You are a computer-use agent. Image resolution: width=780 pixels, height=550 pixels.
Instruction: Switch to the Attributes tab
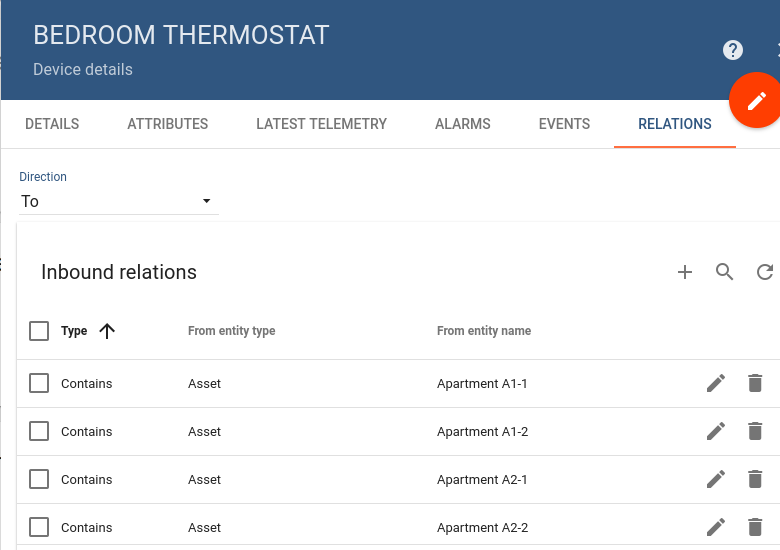(168, 124)
